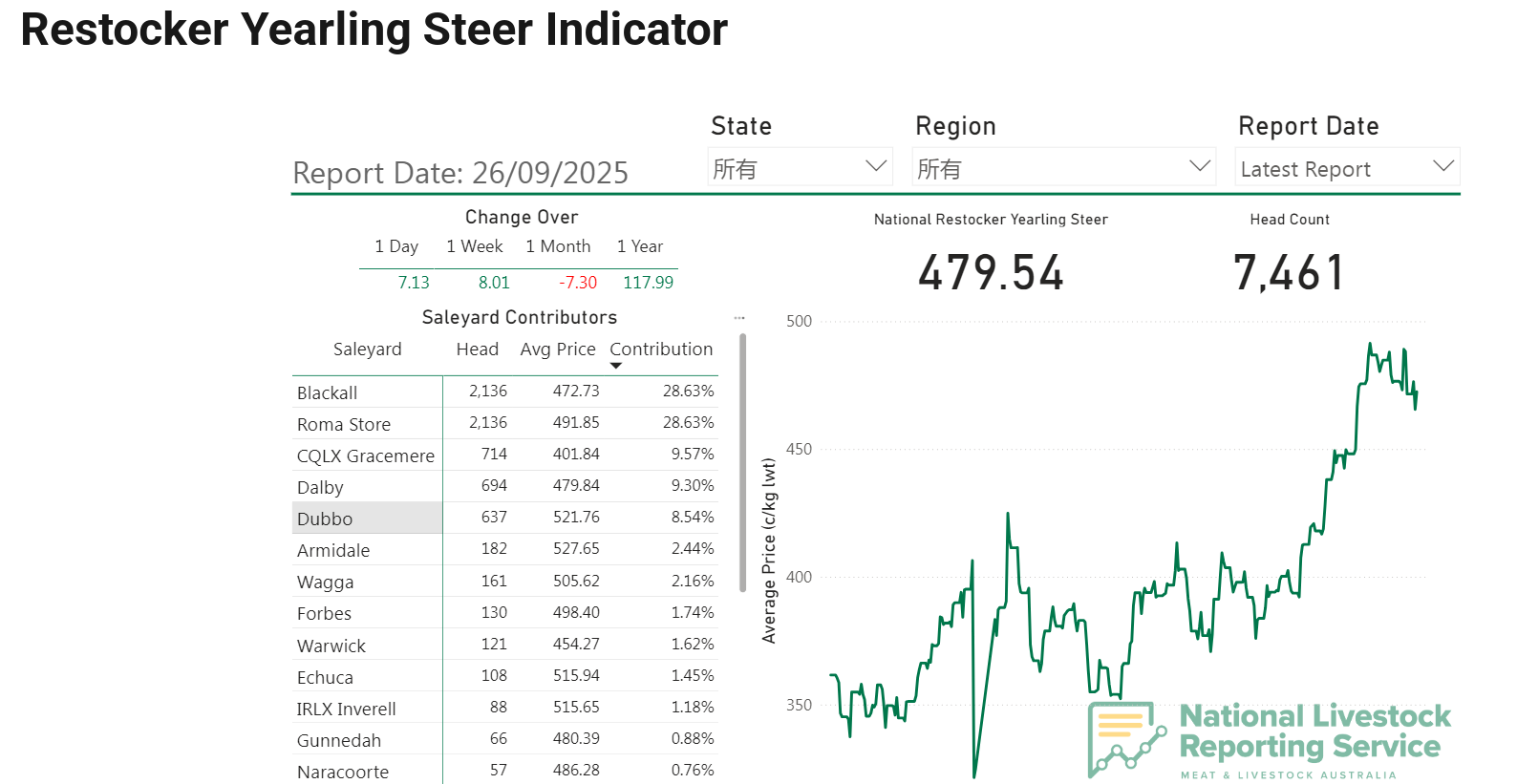Click the 479.54 national indicator value

pyautogui.click(x=991, y=273)
